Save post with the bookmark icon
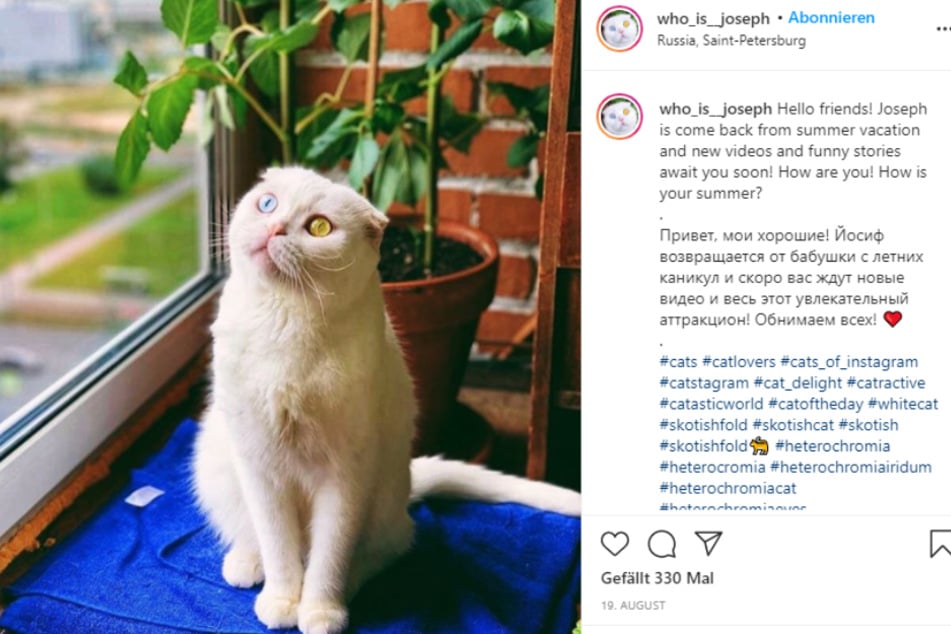This screenshot has width=951, height=634. [940, 544]
